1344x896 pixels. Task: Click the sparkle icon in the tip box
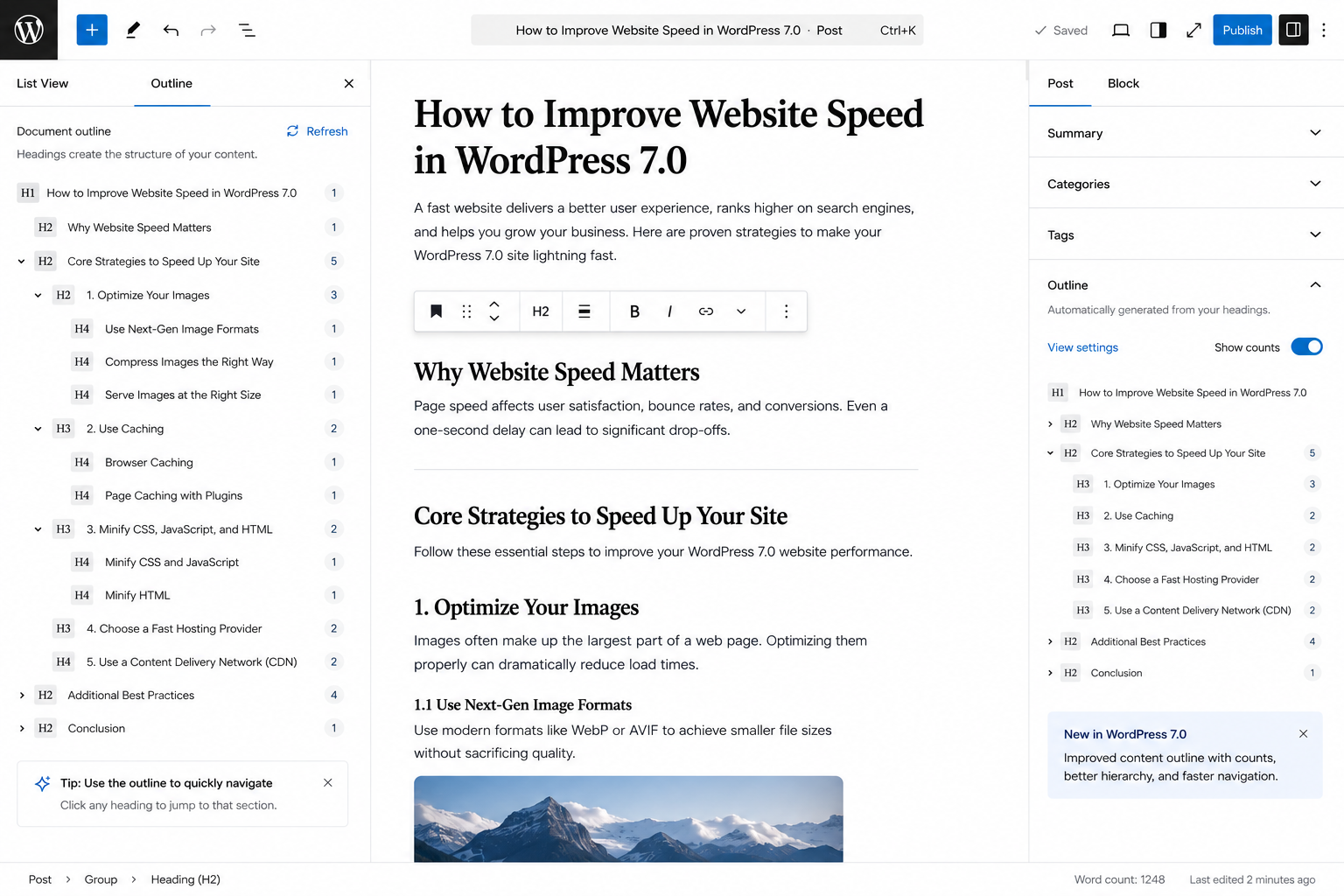(42, 783)
